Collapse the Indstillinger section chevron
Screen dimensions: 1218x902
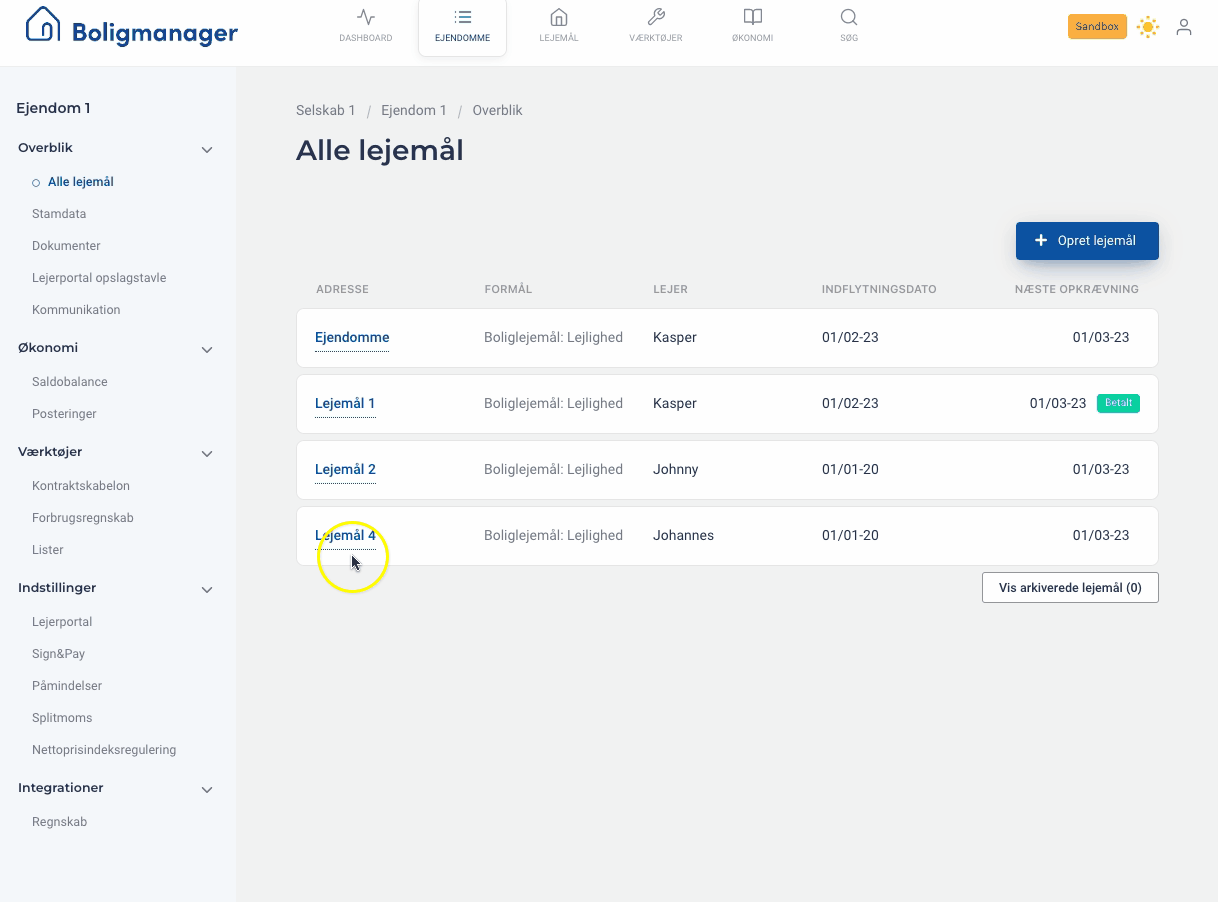pos(207,590)
